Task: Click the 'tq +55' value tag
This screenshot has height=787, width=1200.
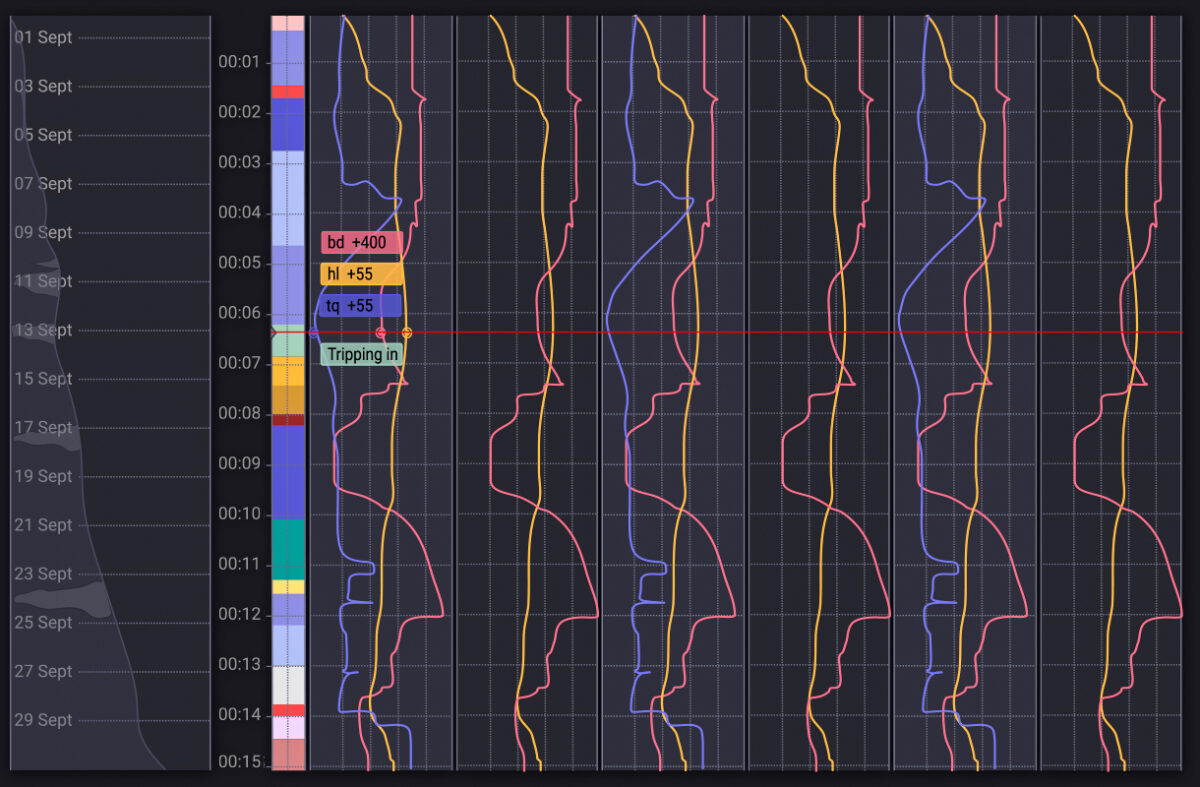Action: pyautogui.click(x=361, y=306)
